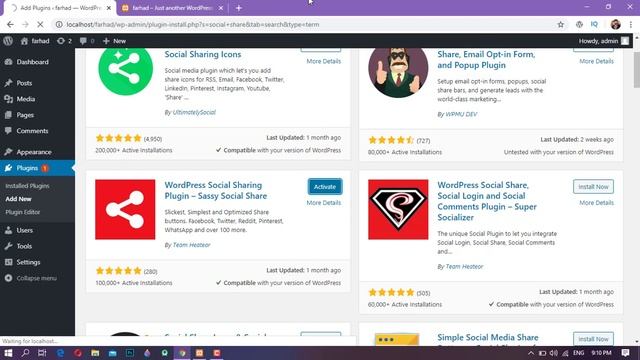Viewport: 640px width, 360px height.
Task: Click the mustached man plugin thumbnail
Action: 398,73
